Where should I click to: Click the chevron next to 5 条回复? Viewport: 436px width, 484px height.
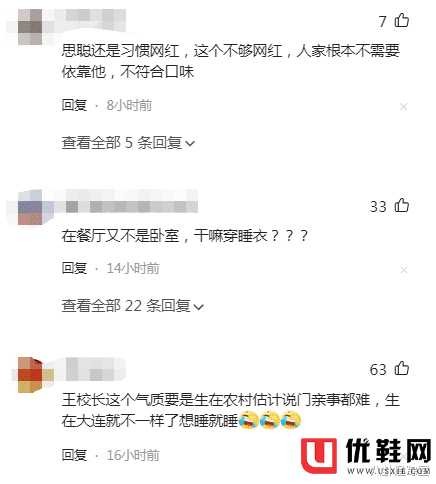[x=190, y=144]
